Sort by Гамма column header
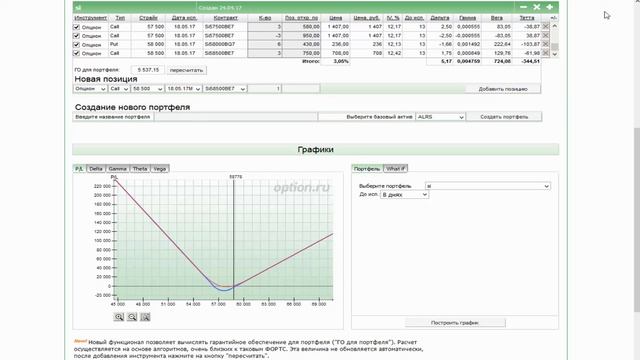 pos(467,18)
